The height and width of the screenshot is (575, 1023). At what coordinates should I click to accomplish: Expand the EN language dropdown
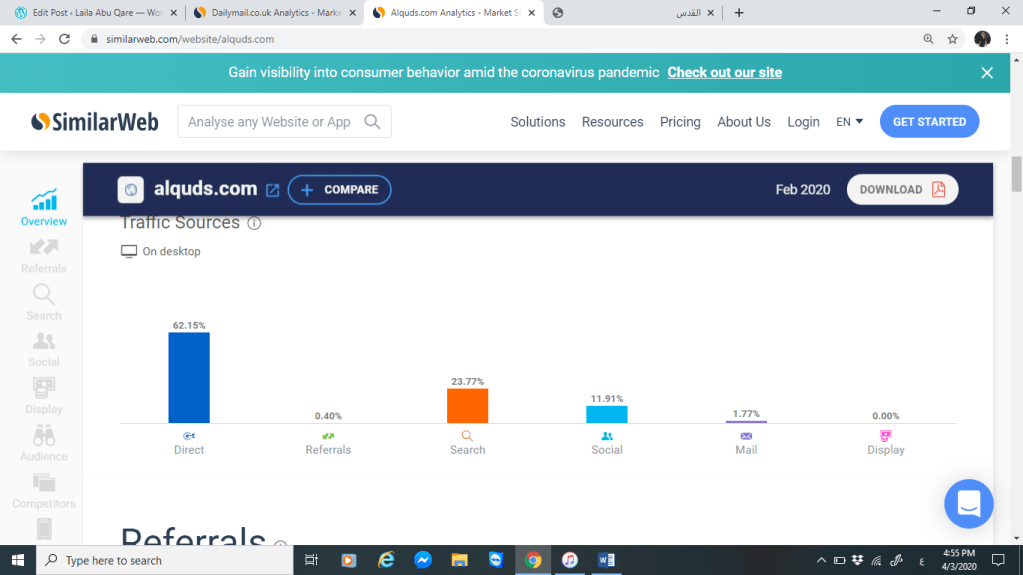pyautogui.click(x=849, y=122)
